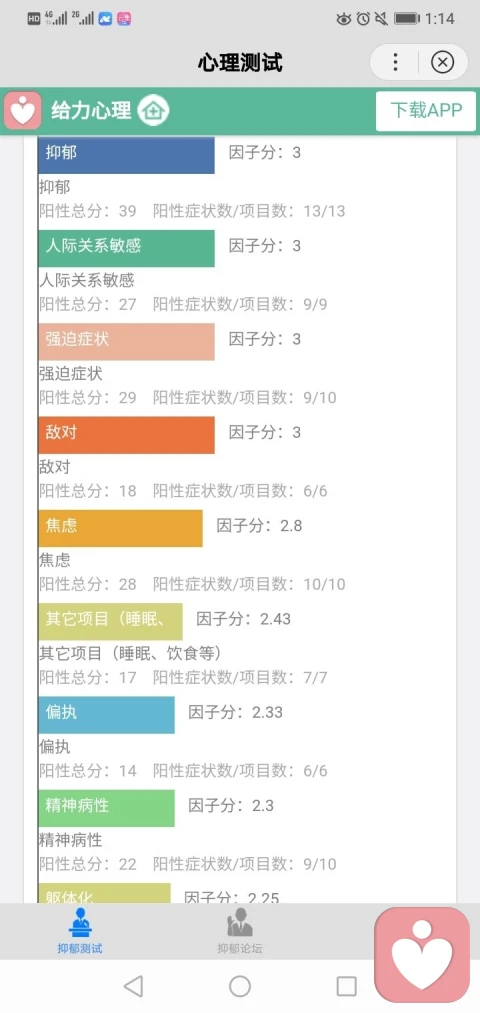Viewport: 480px width, 1013px height.
Task: Tap the green home icon beside 给力心理
Action: 153,110
